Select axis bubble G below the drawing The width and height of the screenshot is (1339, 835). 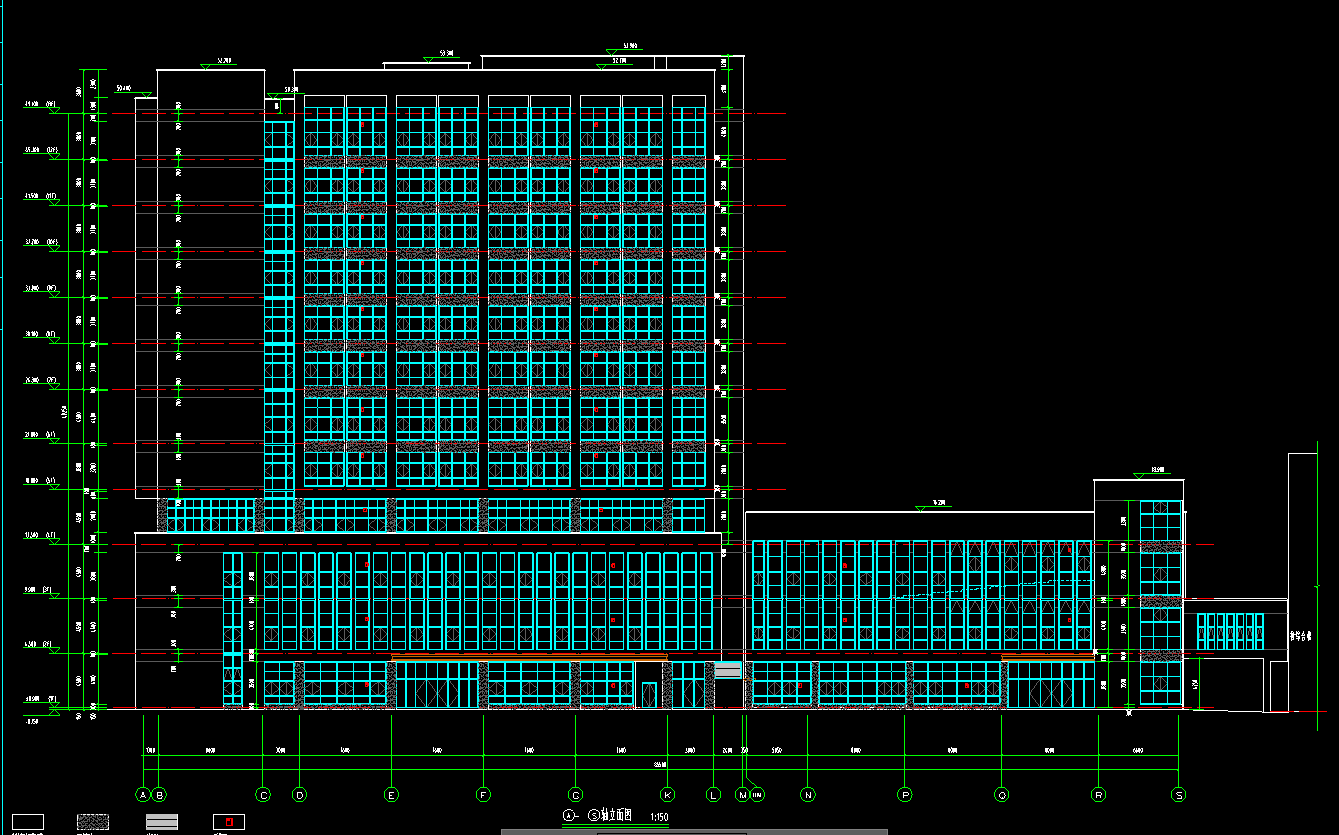pos(575,795)
